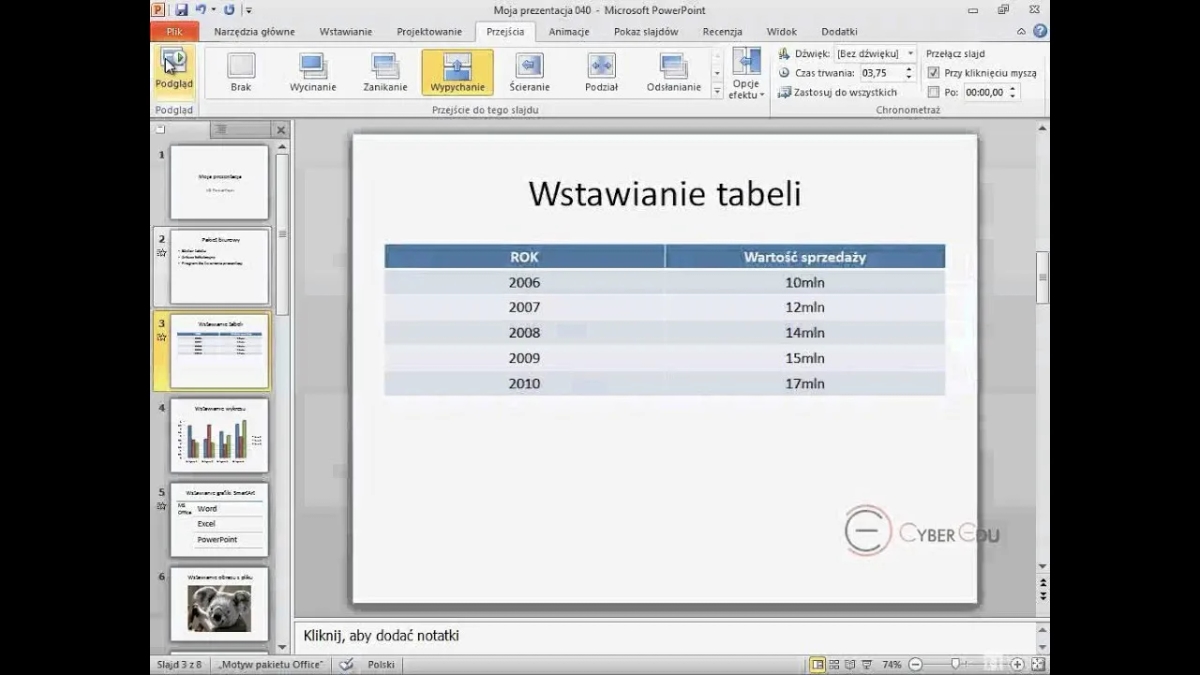Select slide 4 chart thumbnail

tap(219, 435)
